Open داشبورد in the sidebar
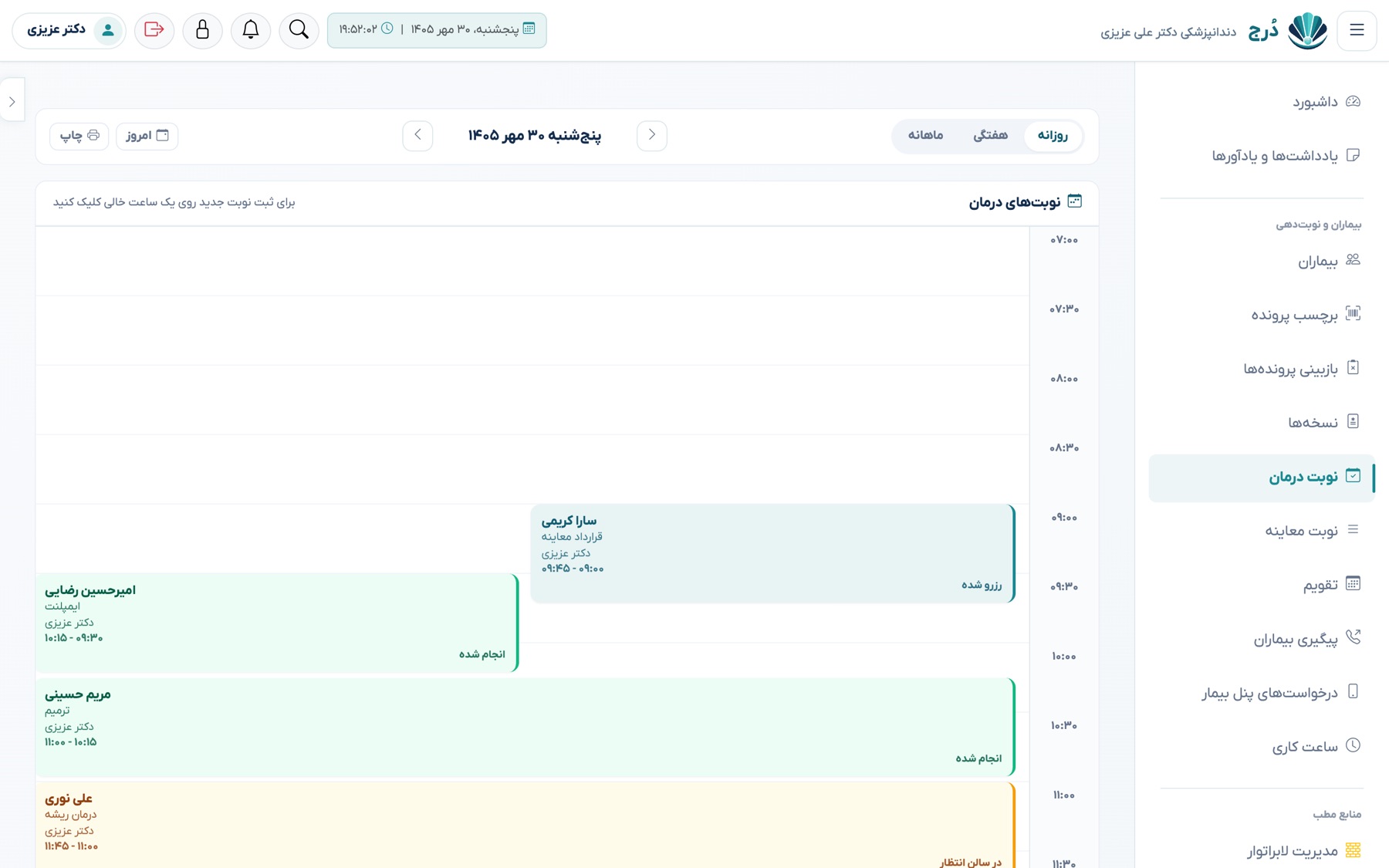Screen dimensions: 1389x868 click(x=1262, y=102)
